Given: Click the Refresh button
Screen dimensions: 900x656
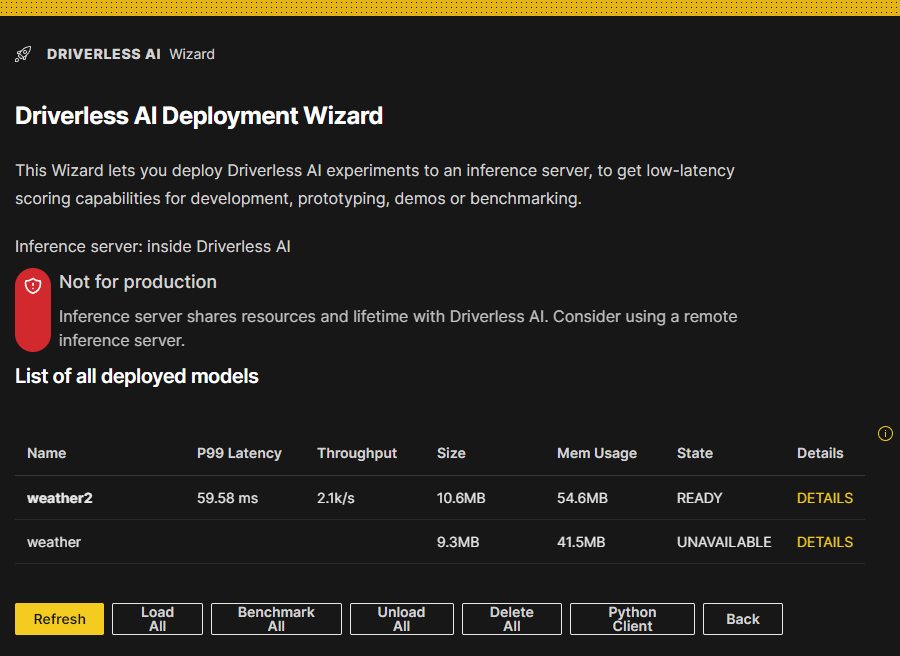Looking at the screenshot, I should point(59,618).
